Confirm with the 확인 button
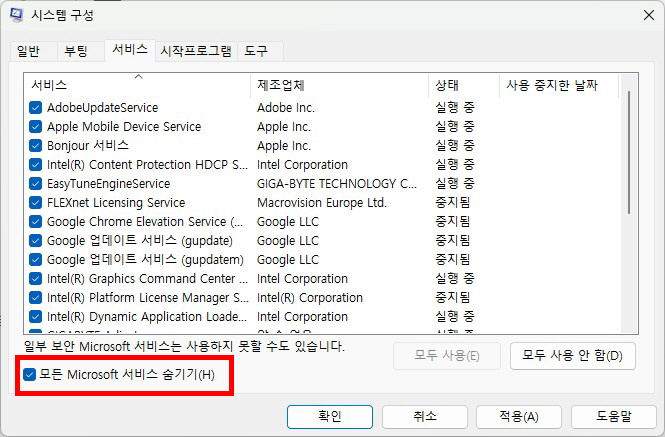 click(330, 417)
